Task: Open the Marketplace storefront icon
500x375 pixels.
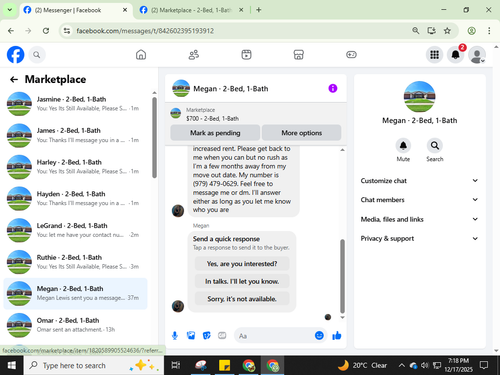Action: (x=299, y=55)
